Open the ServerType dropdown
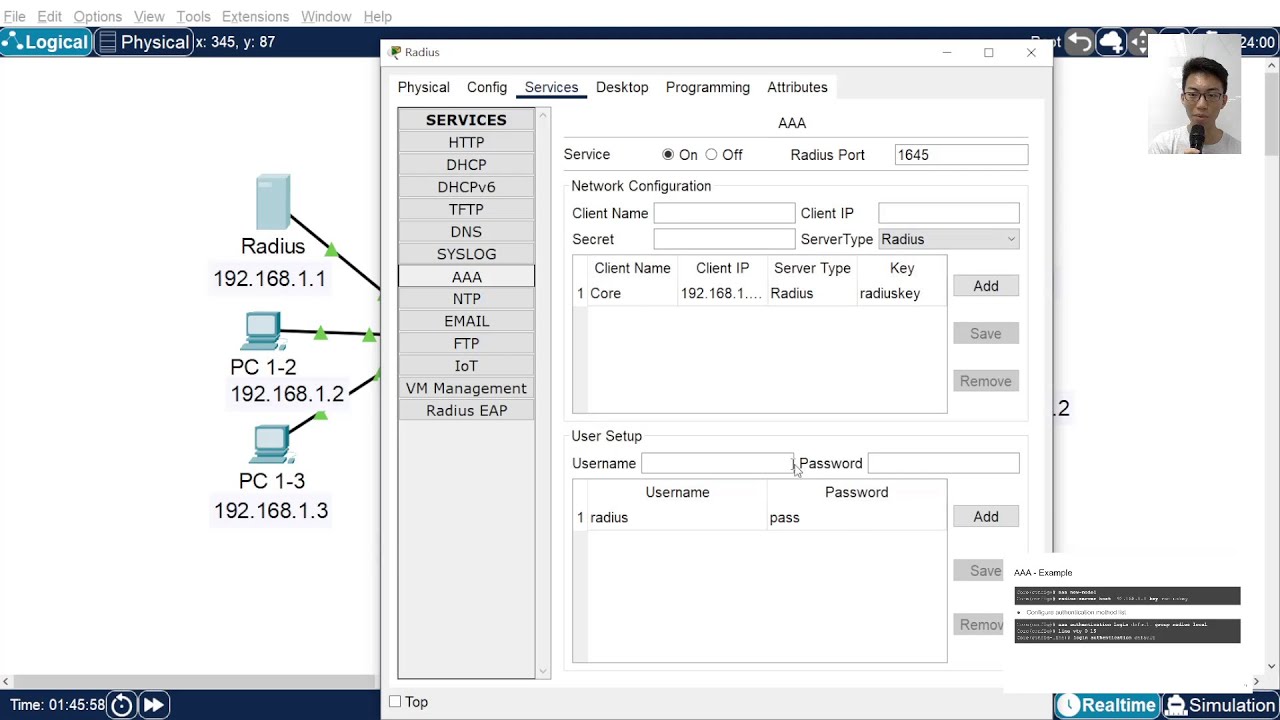 (948, 239)
